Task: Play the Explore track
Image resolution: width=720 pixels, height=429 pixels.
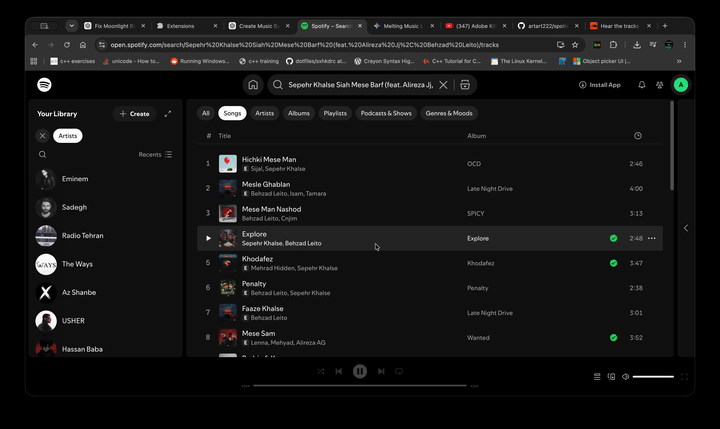Action: tap(208, 238)
